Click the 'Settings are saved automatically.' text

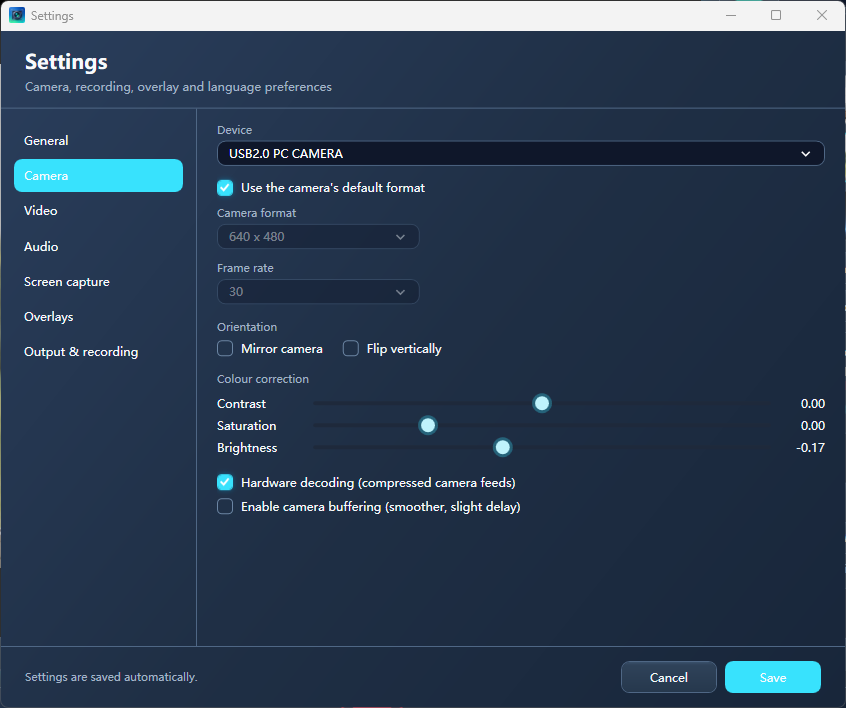coord(111,677)
